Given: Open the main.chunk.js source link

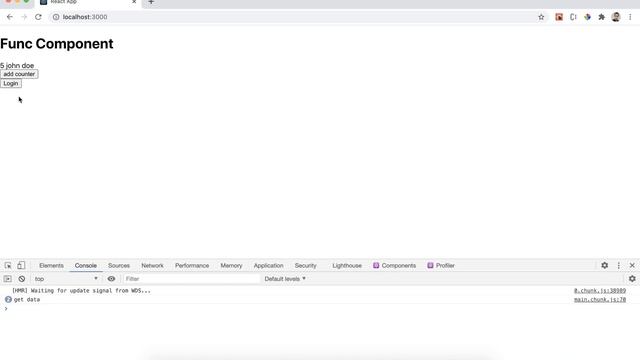Looking at the screenshot, I should coord(600,300).
